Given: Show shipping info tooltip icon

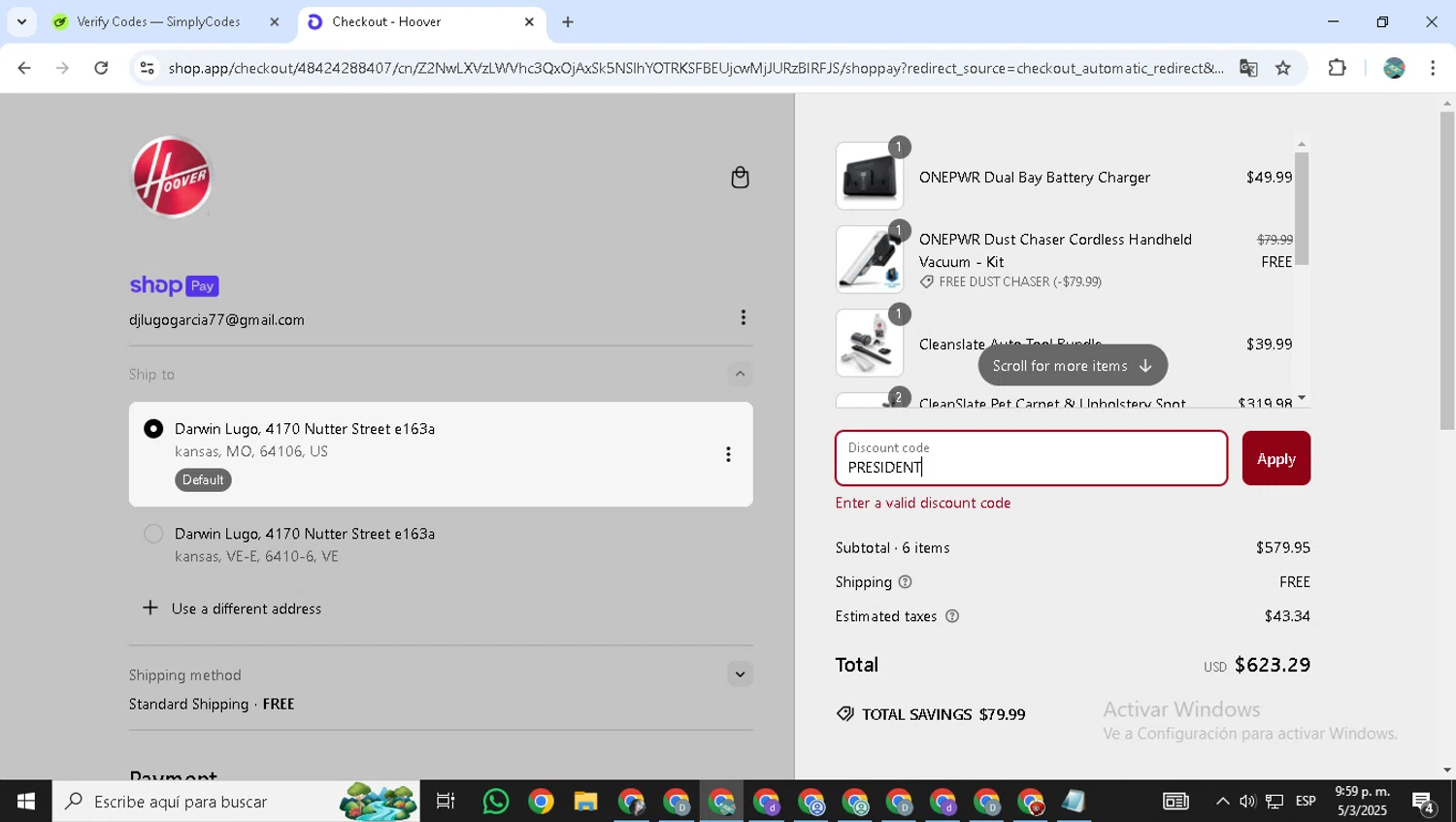Looking at the screenshot, I should tap(905, 581).
